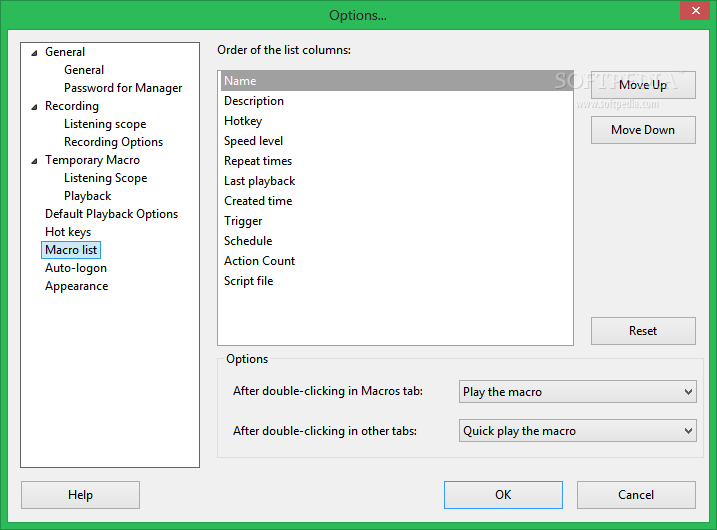The width and height of the screenshot is (717, 530).
Task: Click the Move Up button
Action: (x=643, y=85)
